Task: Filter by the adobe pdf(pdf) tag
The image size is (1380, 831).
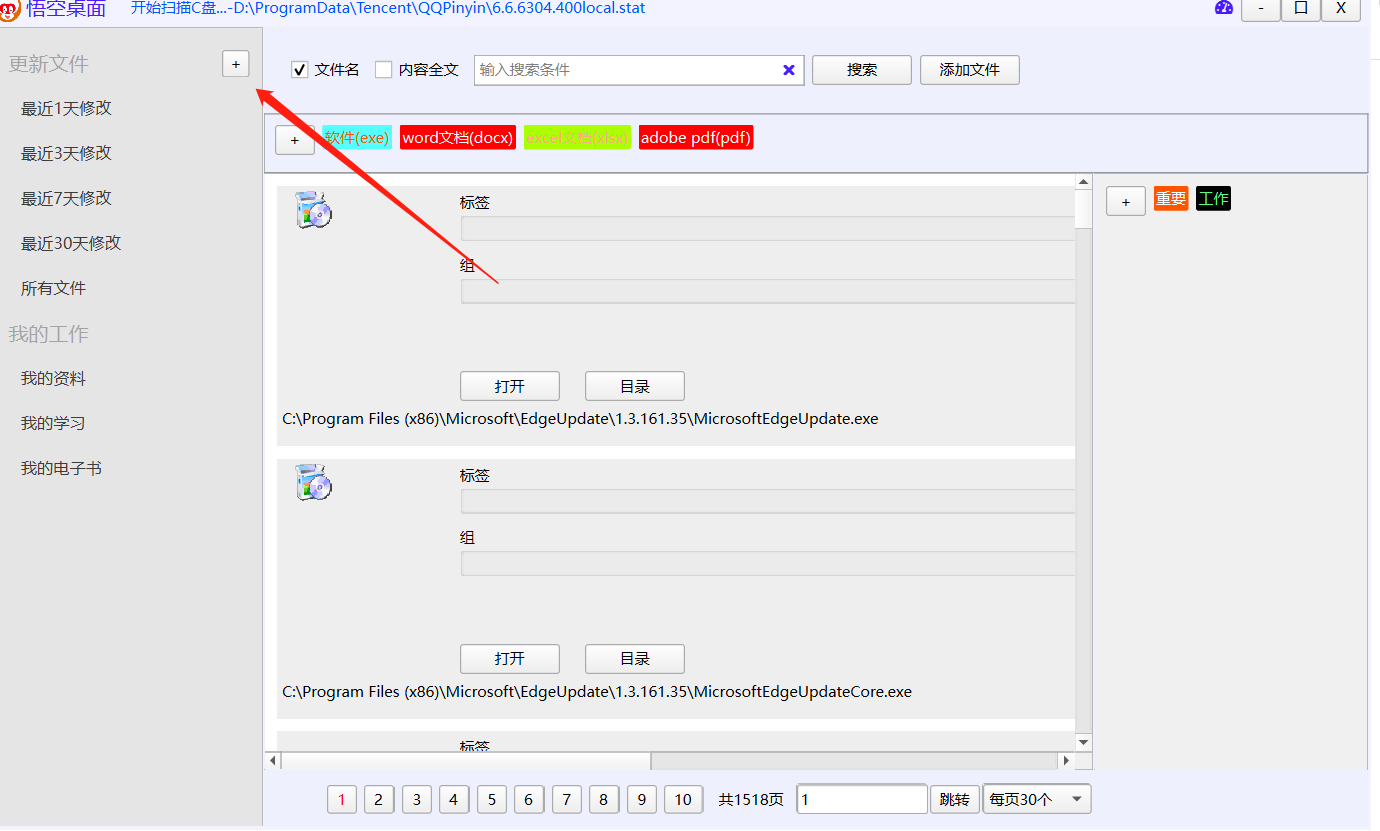Action: [x=696, y=138]
